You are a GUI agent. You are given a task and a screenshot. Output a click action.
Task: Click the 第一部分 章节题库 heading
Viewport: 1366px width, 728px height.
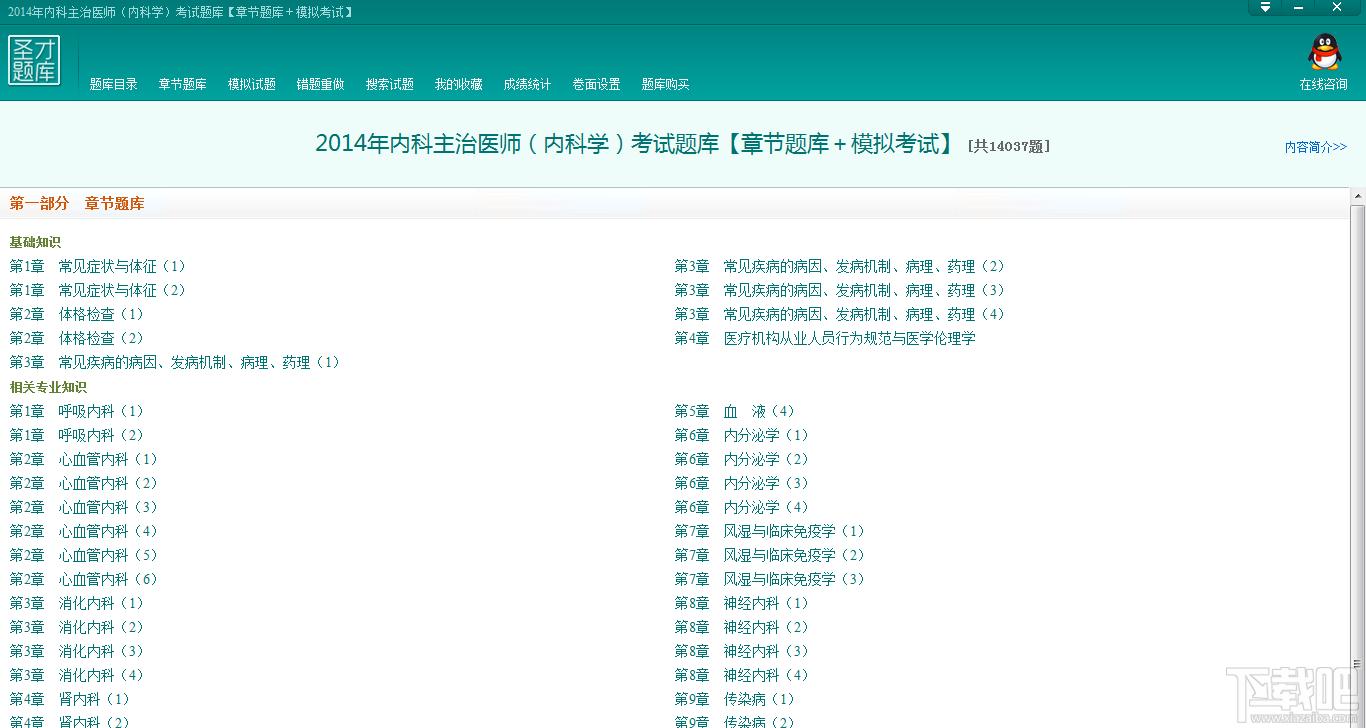pos(77,203)
